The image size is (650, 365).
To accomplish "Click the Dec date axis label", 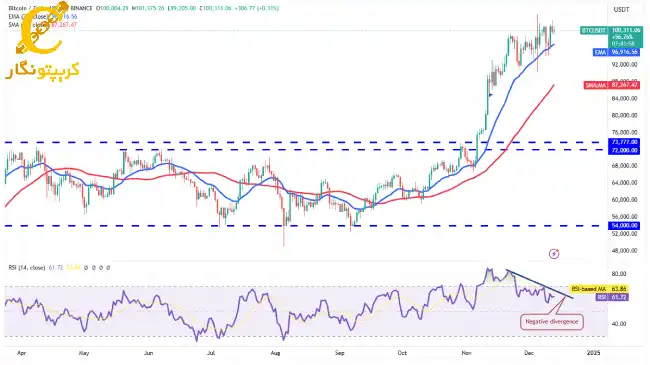I will (x=529, y=353).
